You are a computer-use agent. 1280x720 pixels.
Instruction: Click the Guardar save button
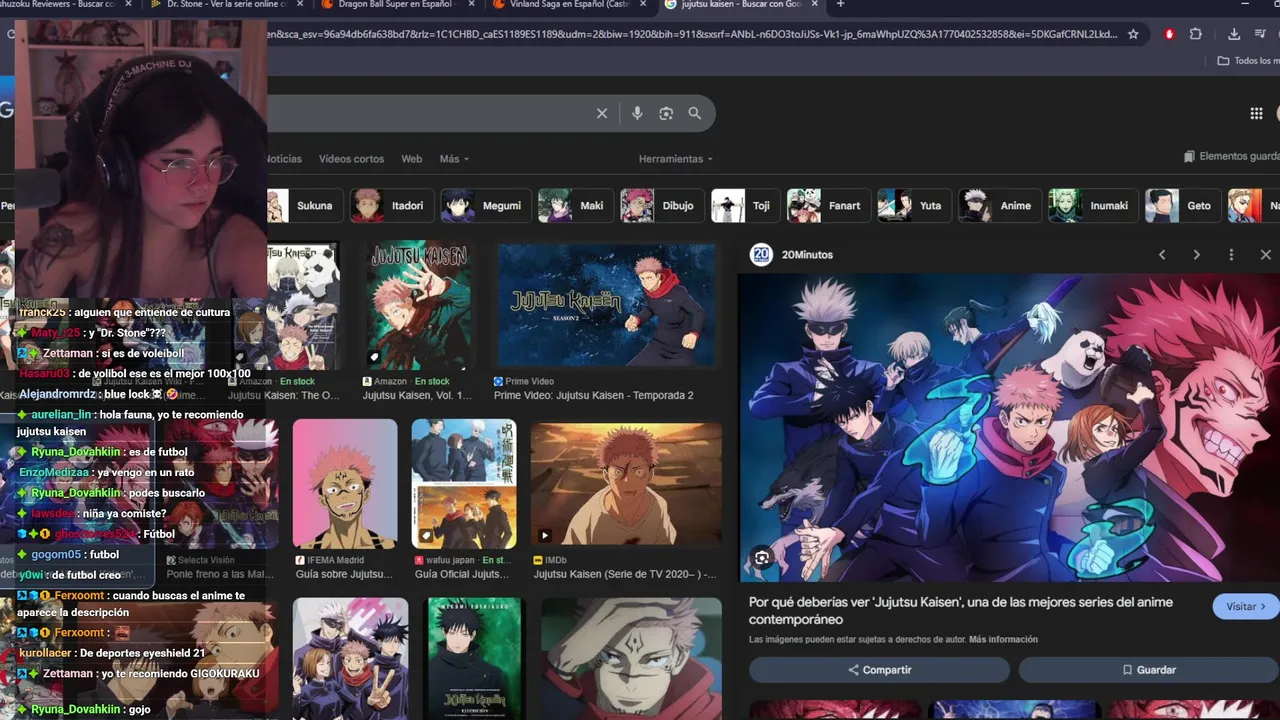click(1148, 670)
